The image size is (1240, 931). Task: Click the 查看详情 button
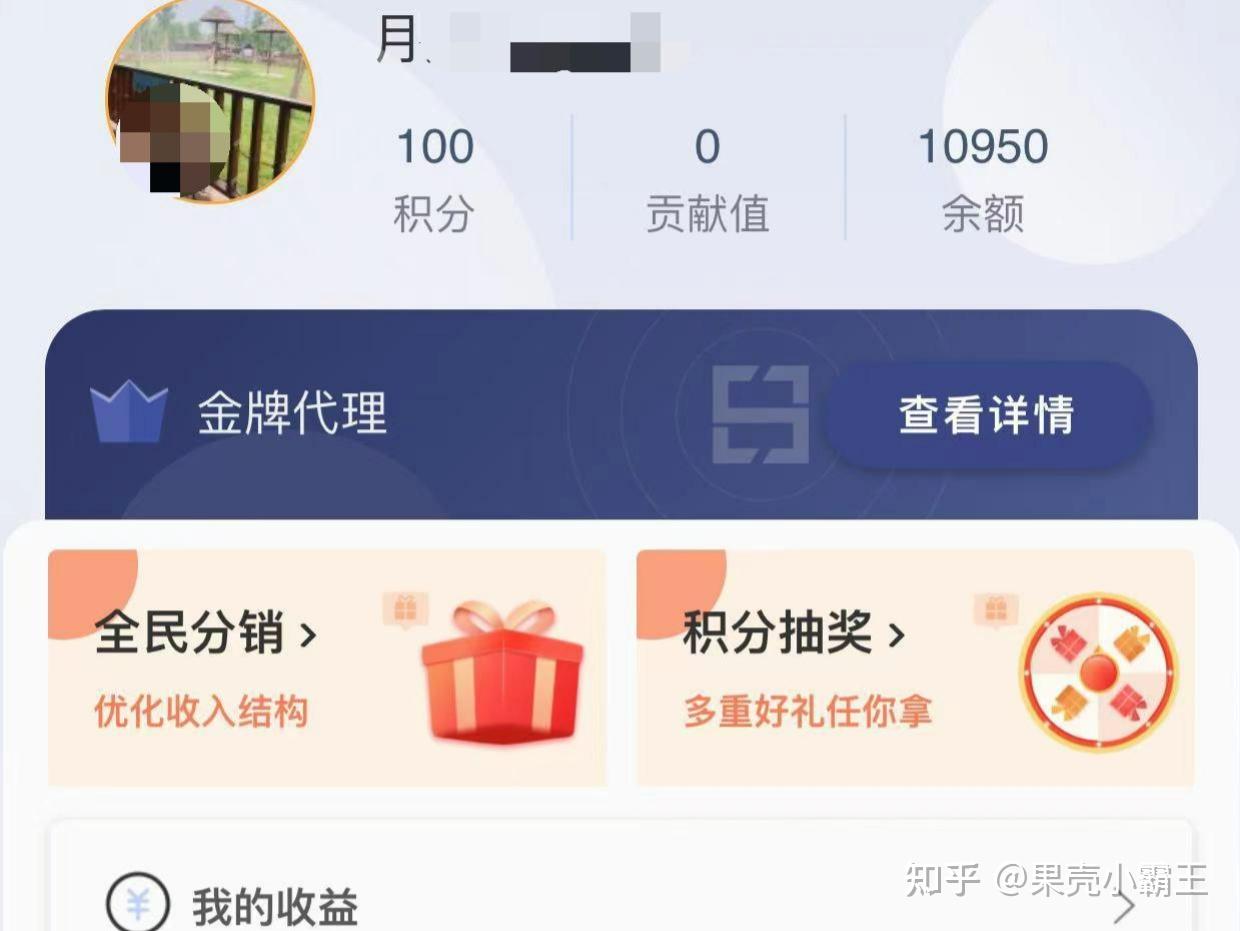click(987, 414)
